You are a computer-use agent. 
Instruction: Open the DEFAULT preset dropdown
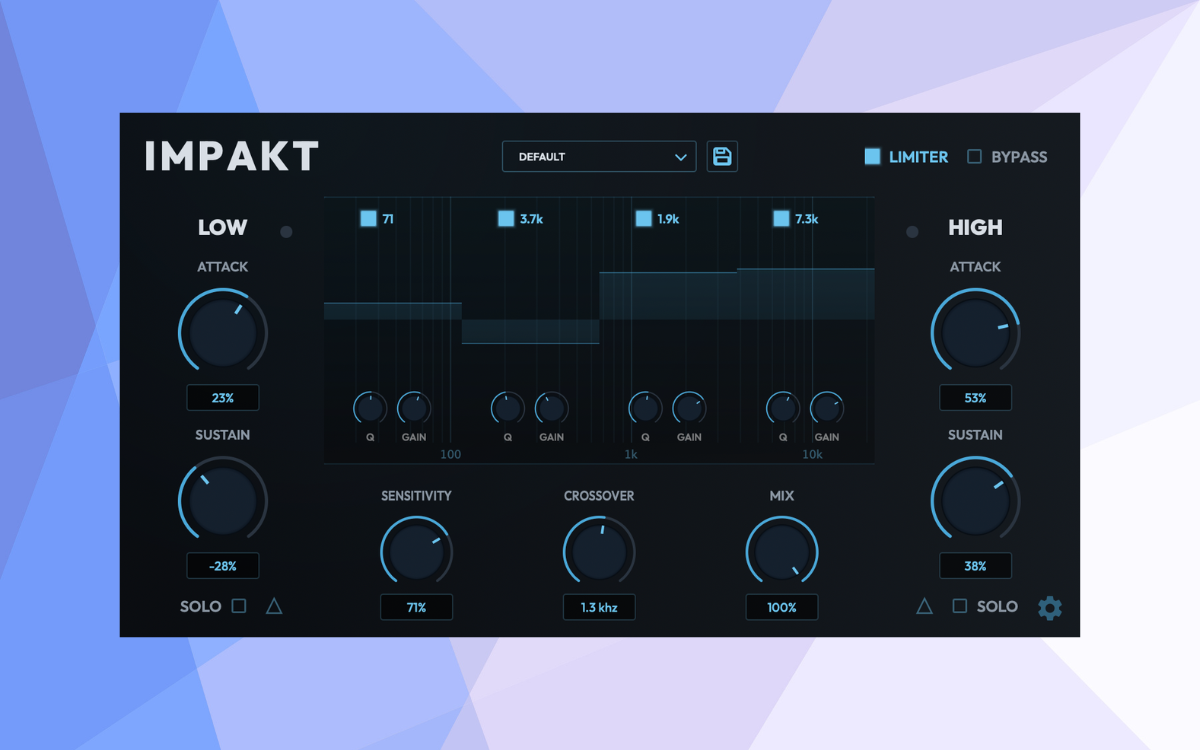pos(599,157)
